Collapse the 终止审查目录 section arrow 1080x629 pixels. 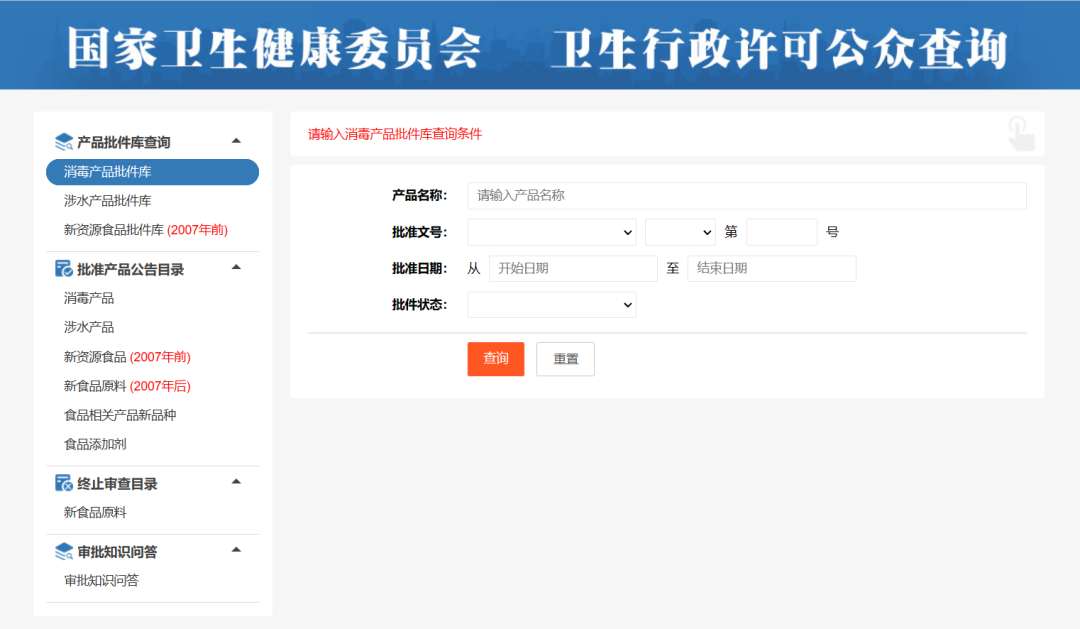(236, 482)
